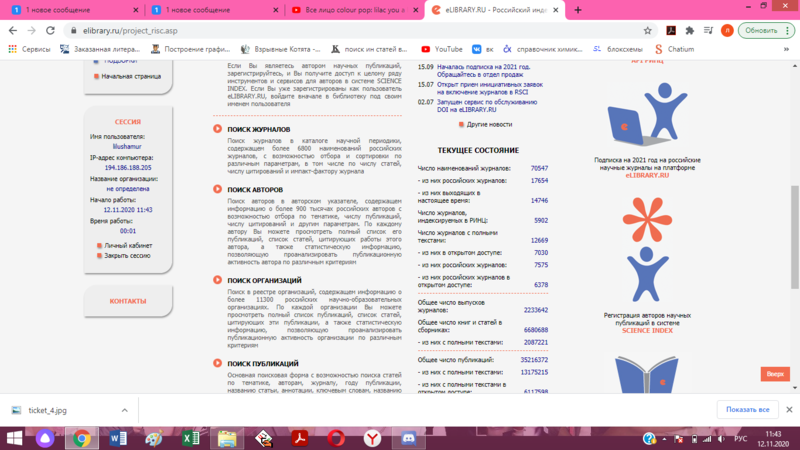Viewport: 800px width, 450px height.
Task: Open Yandex Browser from the taskbar
Action: click(372, 438)
